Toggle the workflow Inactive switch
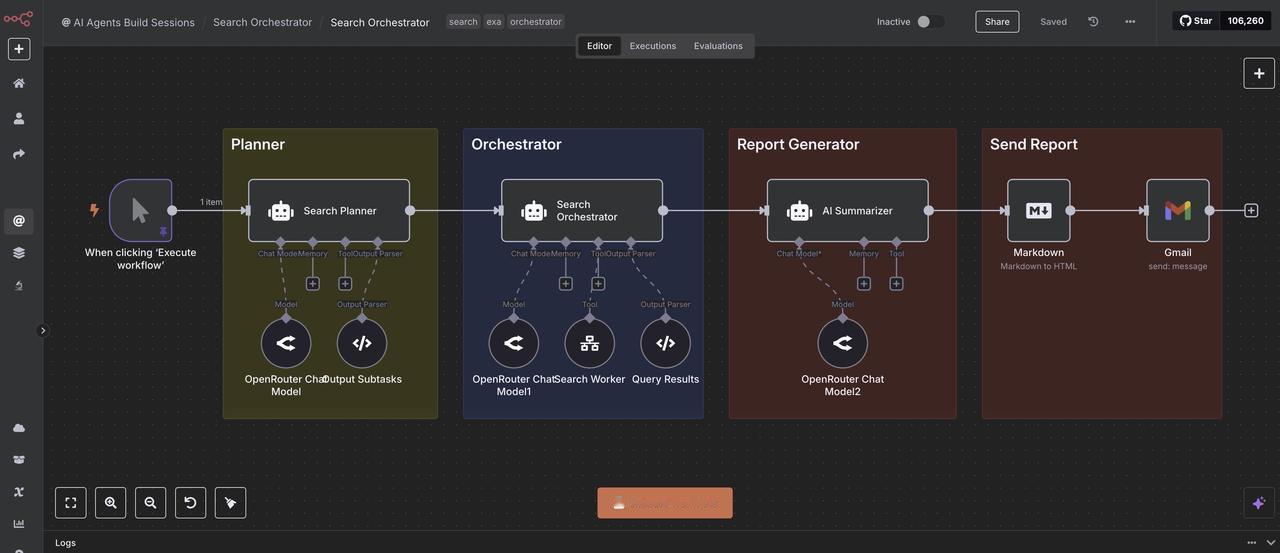This screenshot has height=553, width=1280. click(928, 22)
